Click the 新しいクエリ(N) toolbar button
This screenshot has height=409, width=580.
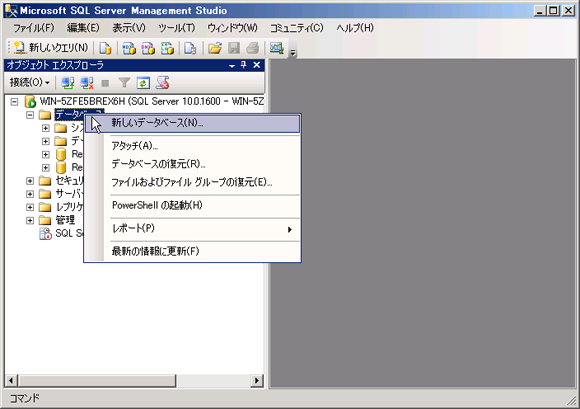pyautogui.click(x=51, y=48)
